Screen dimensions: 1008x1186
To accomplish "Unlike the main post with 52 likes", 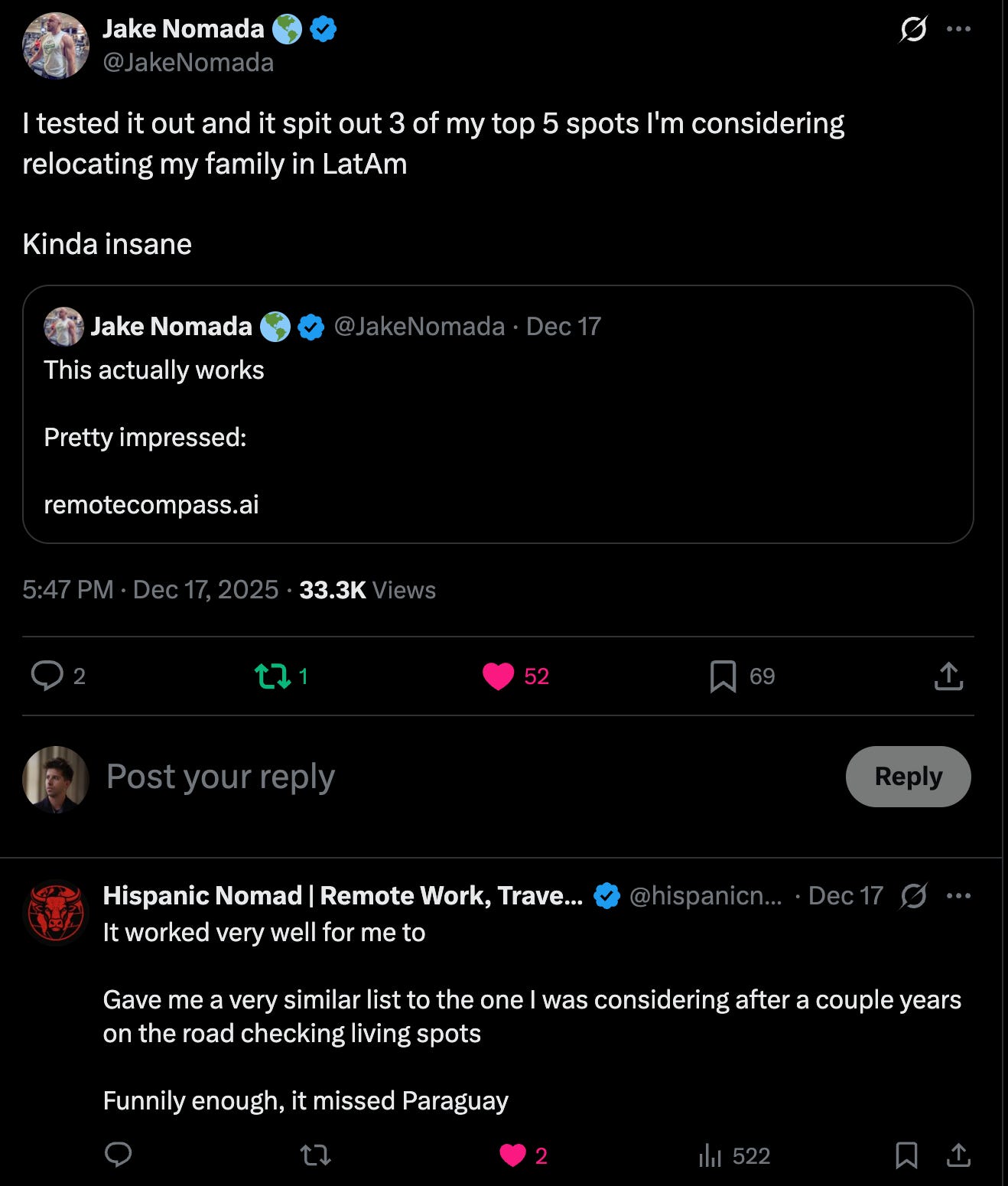I will coord(499,676).
